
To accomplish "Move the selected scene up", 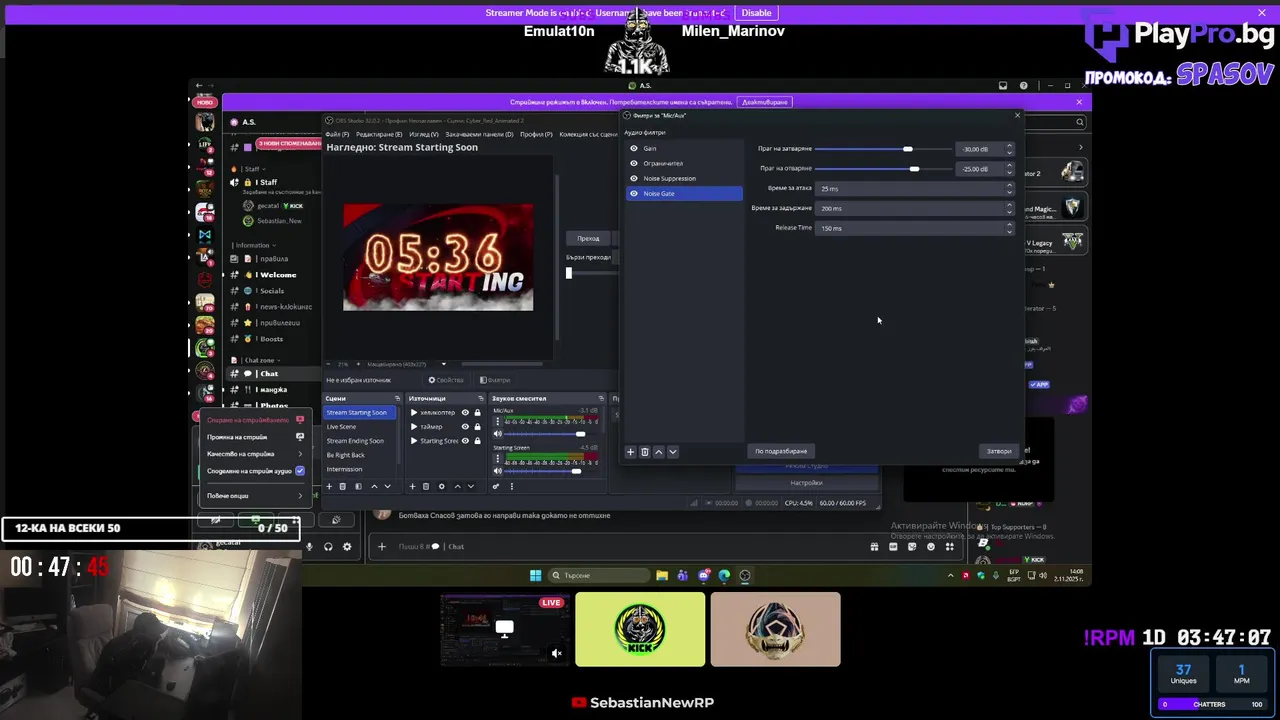I will pos(374,486).
